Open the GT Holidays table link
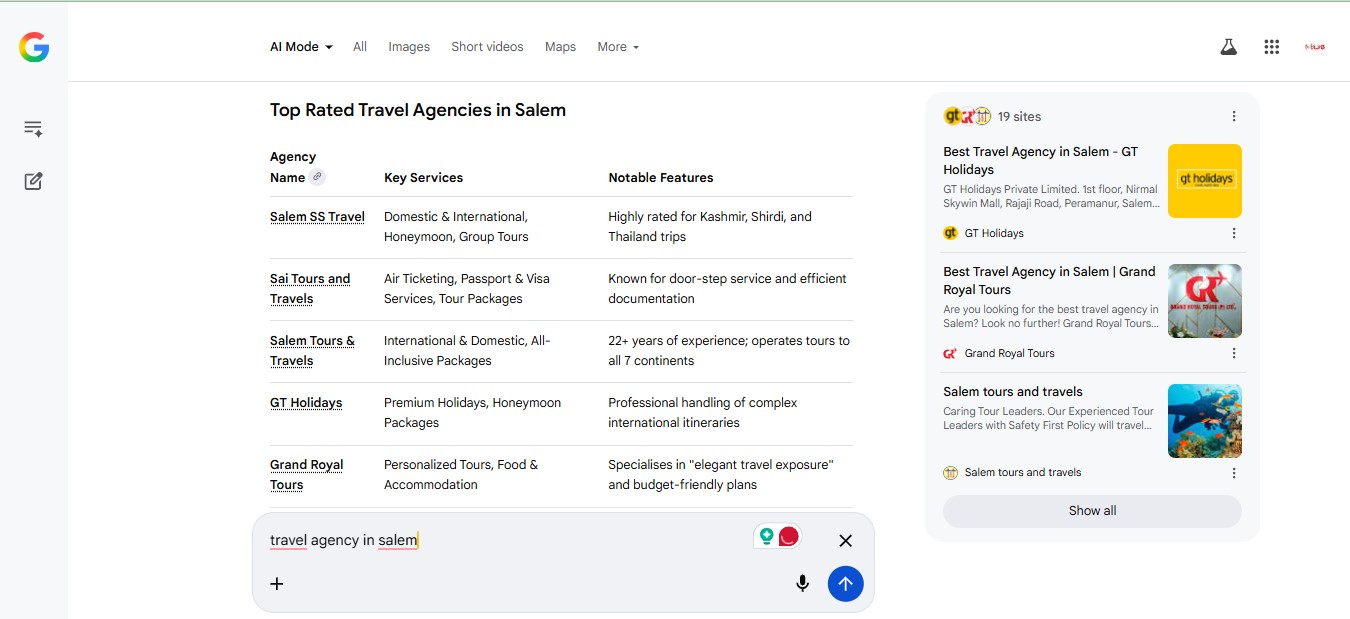The height and width of the screenshot is (619, 1350). coord(306,403)
